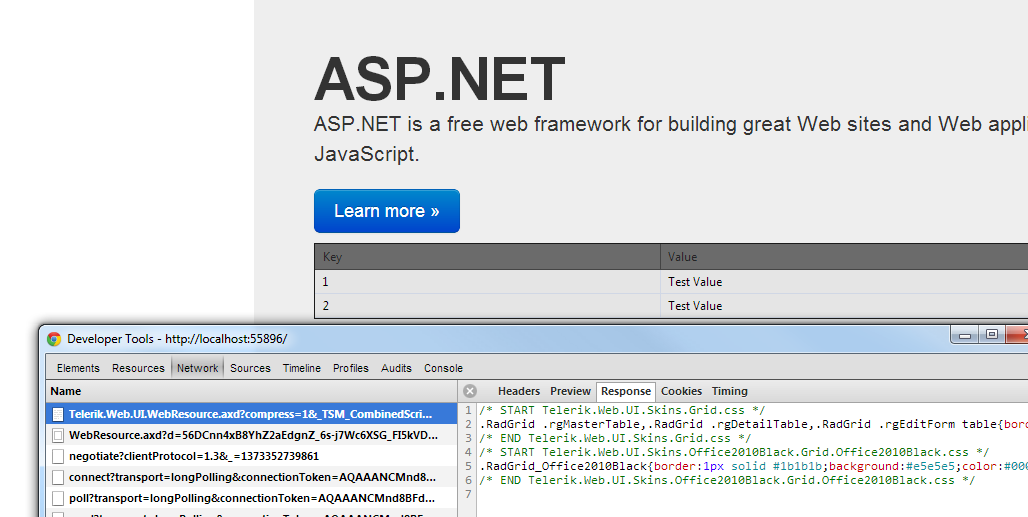
Task: Select the Network tab
Action: point(197,368)
